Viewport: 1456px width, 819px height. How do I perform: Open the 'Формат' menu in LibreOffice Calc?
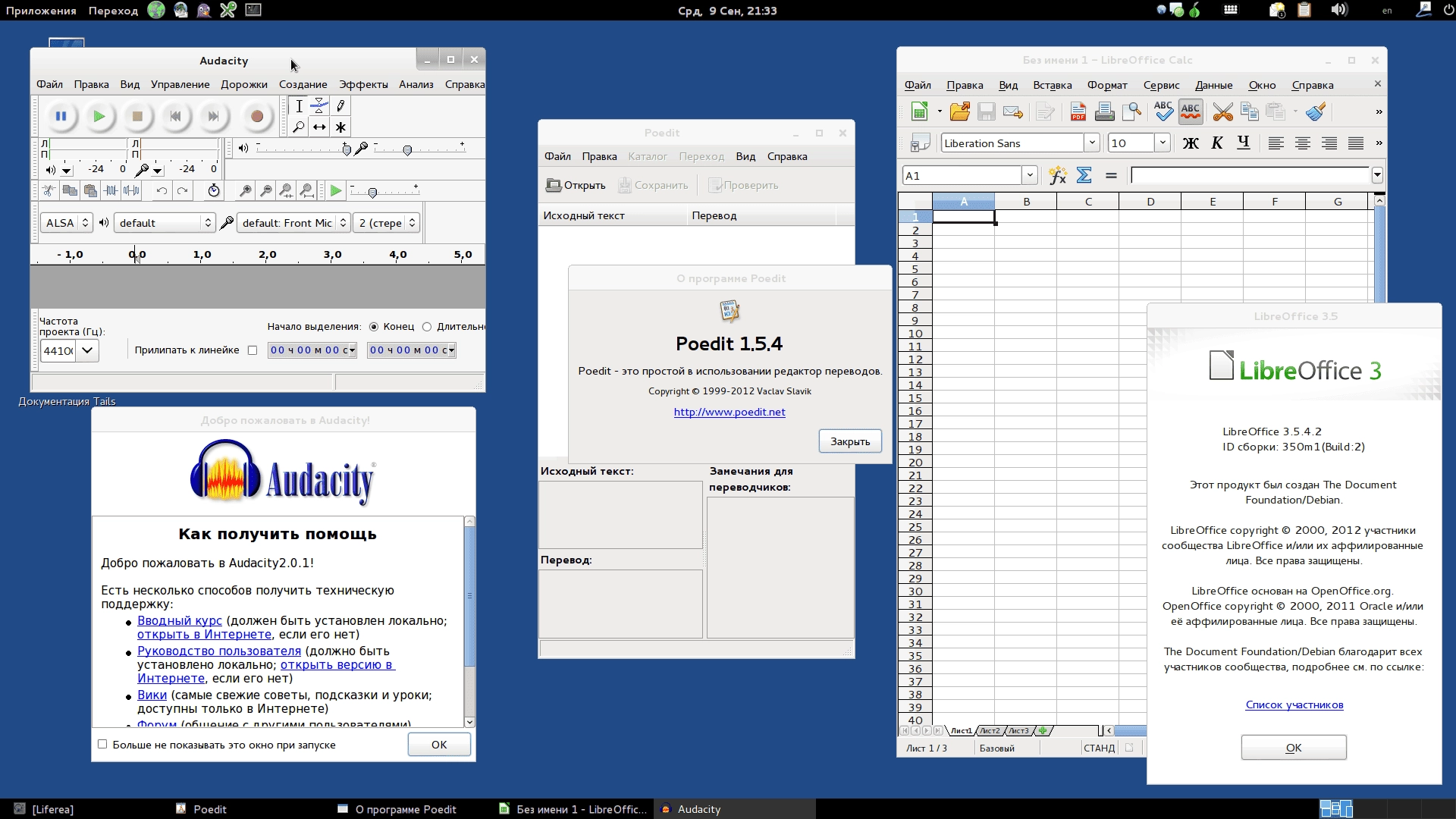tap(1107, 86)
